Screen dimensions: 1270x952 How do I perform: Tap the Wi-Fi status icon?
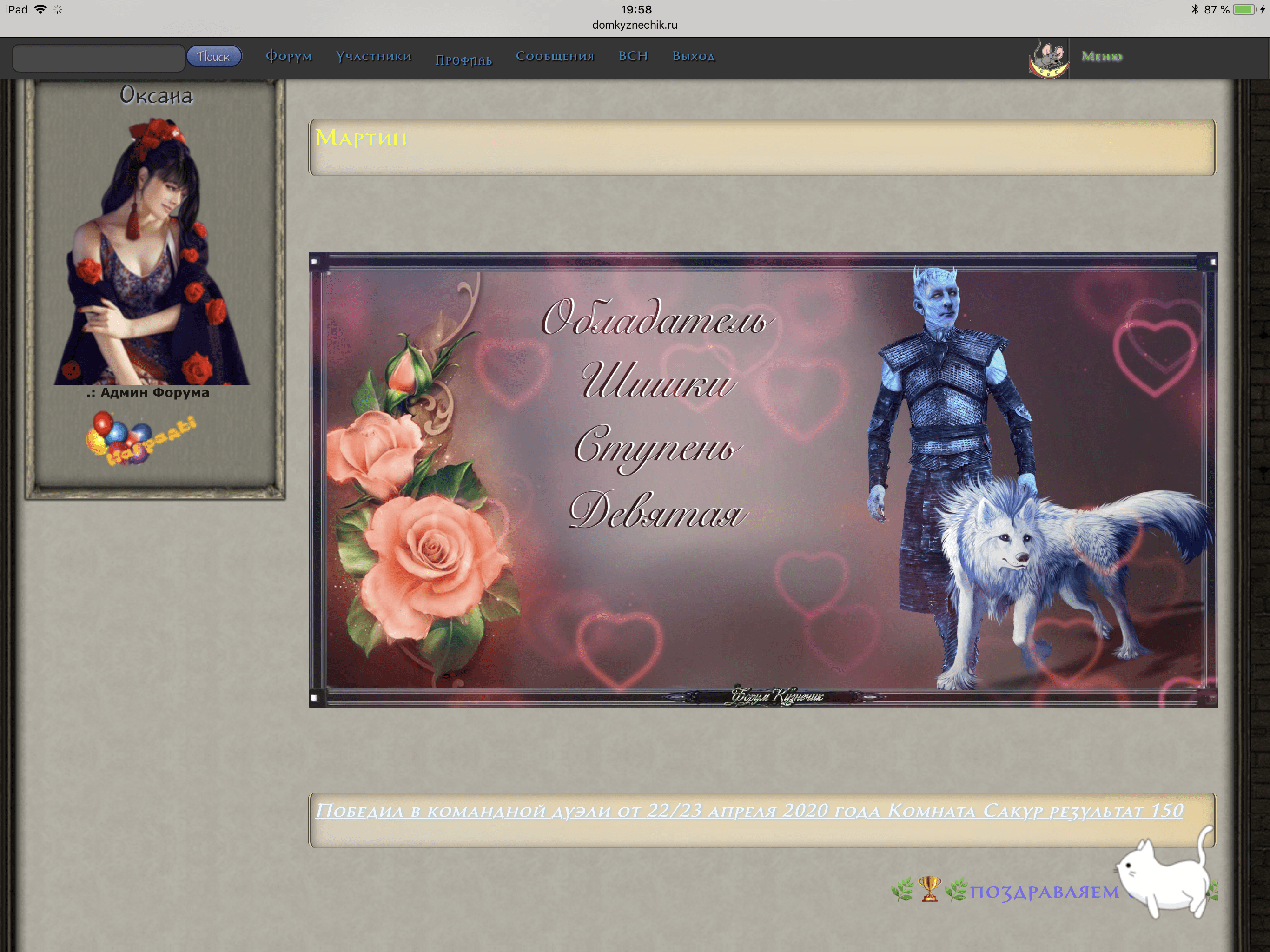click(x=40, y=10)
